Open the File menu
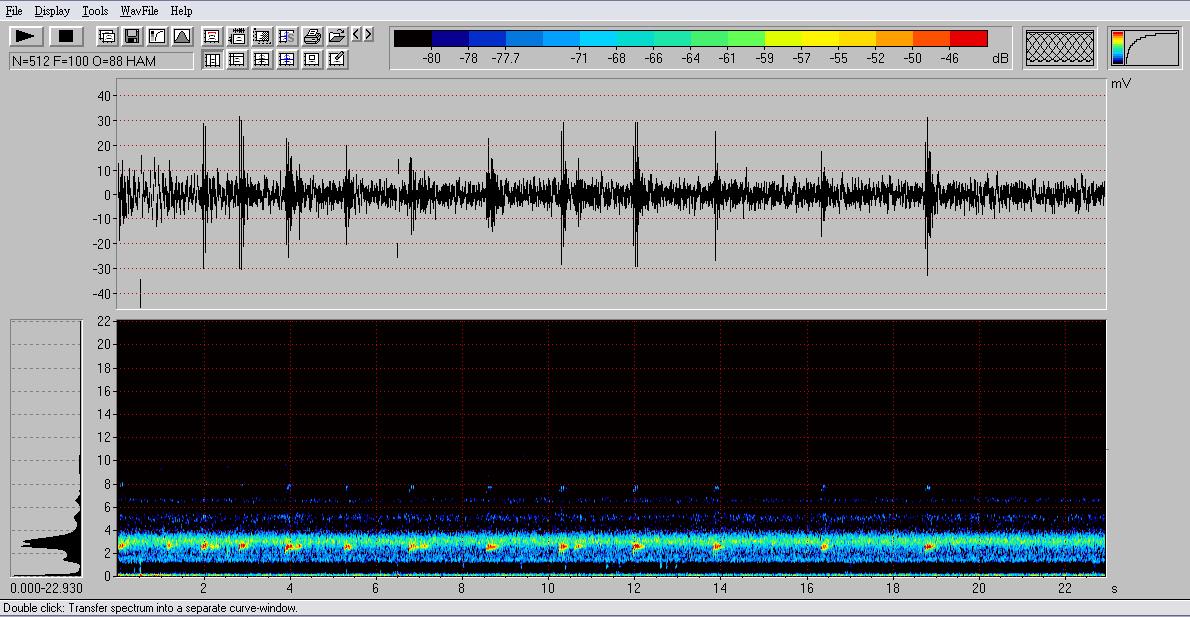The width and height of the screenshot is (1190, 617). coord(13,11)
